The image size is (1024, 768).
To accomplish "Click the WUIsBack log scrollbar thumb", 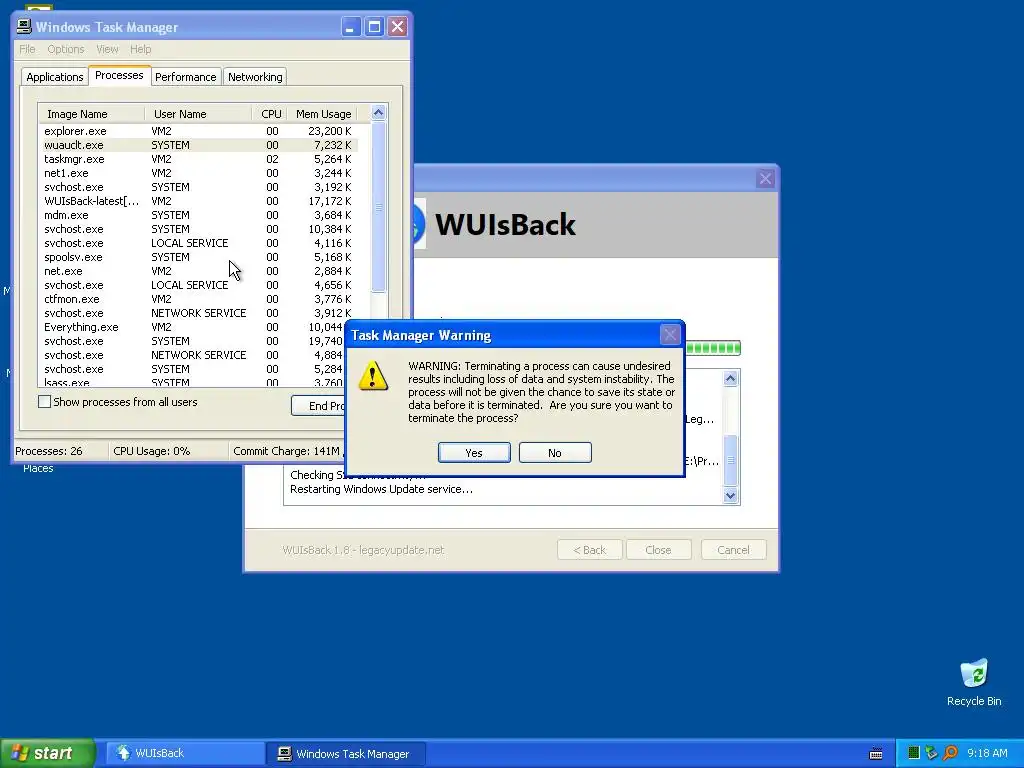I will click(x=731, y=460).
